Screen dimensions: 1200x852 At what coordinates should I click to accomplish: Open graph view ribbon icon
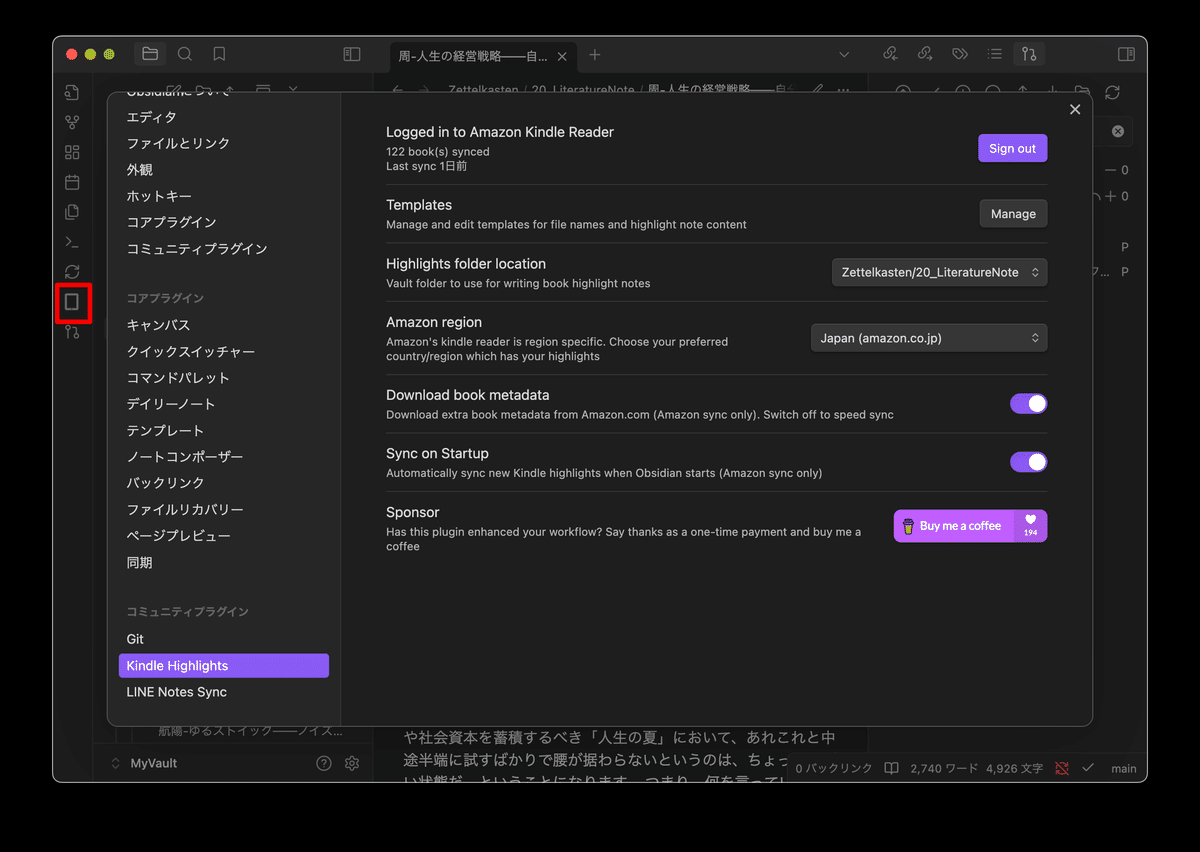point(72,122)
